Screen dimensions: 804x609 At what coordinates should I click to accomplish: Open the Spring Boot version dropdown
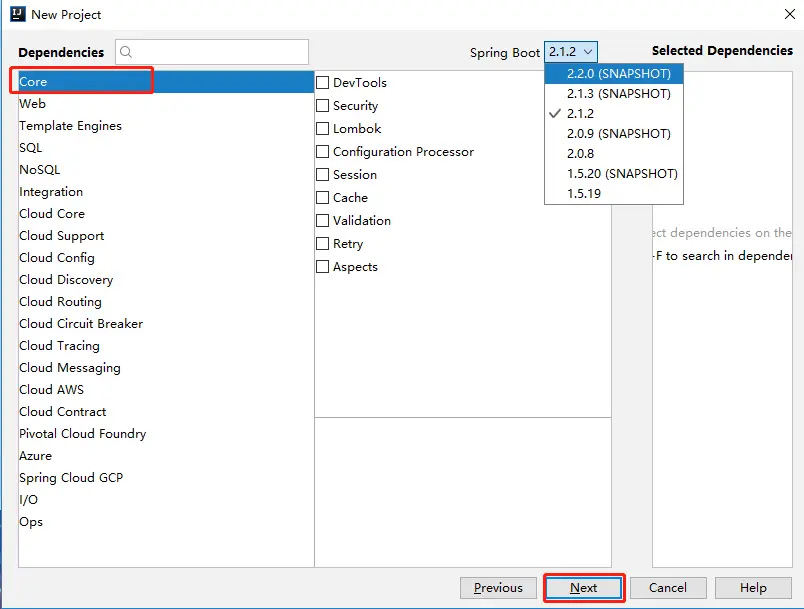(x=571, y=52)
